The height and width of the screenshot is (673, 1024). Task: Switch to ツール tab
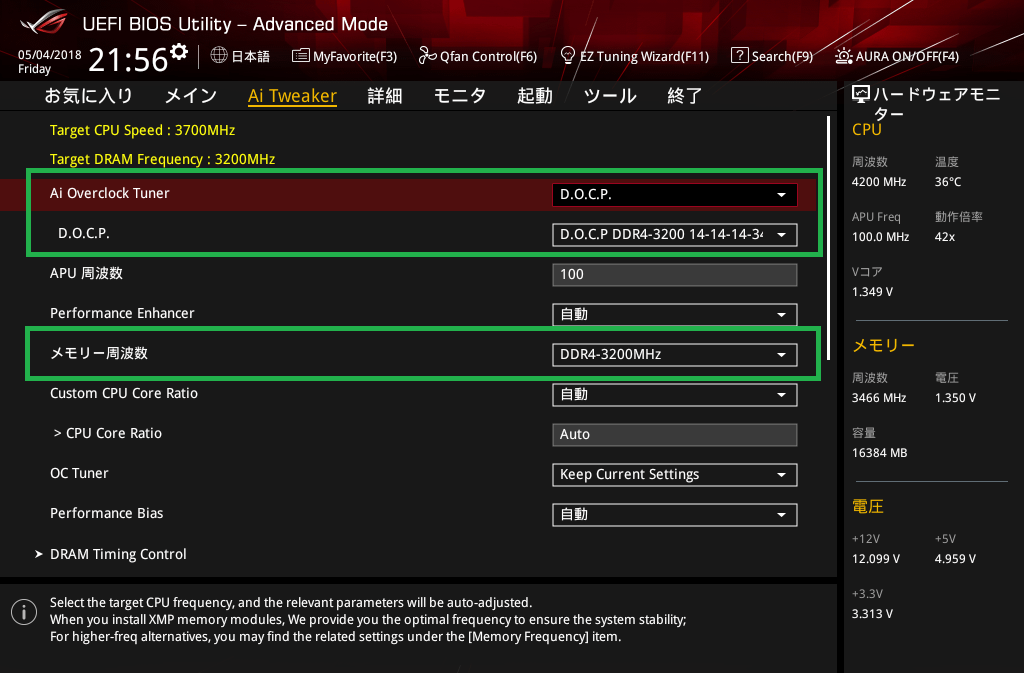pos(610,96)
